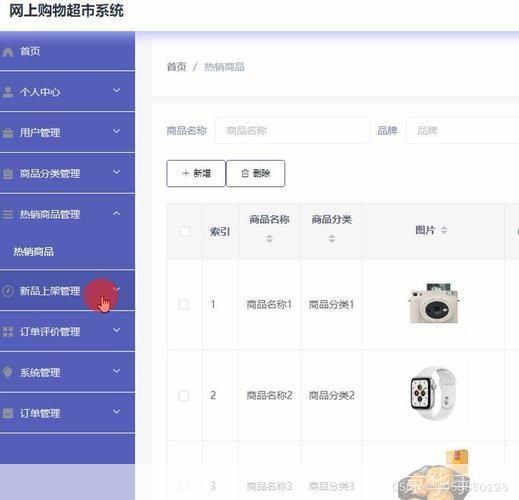Click the 商品分类3 table cell

332,486
